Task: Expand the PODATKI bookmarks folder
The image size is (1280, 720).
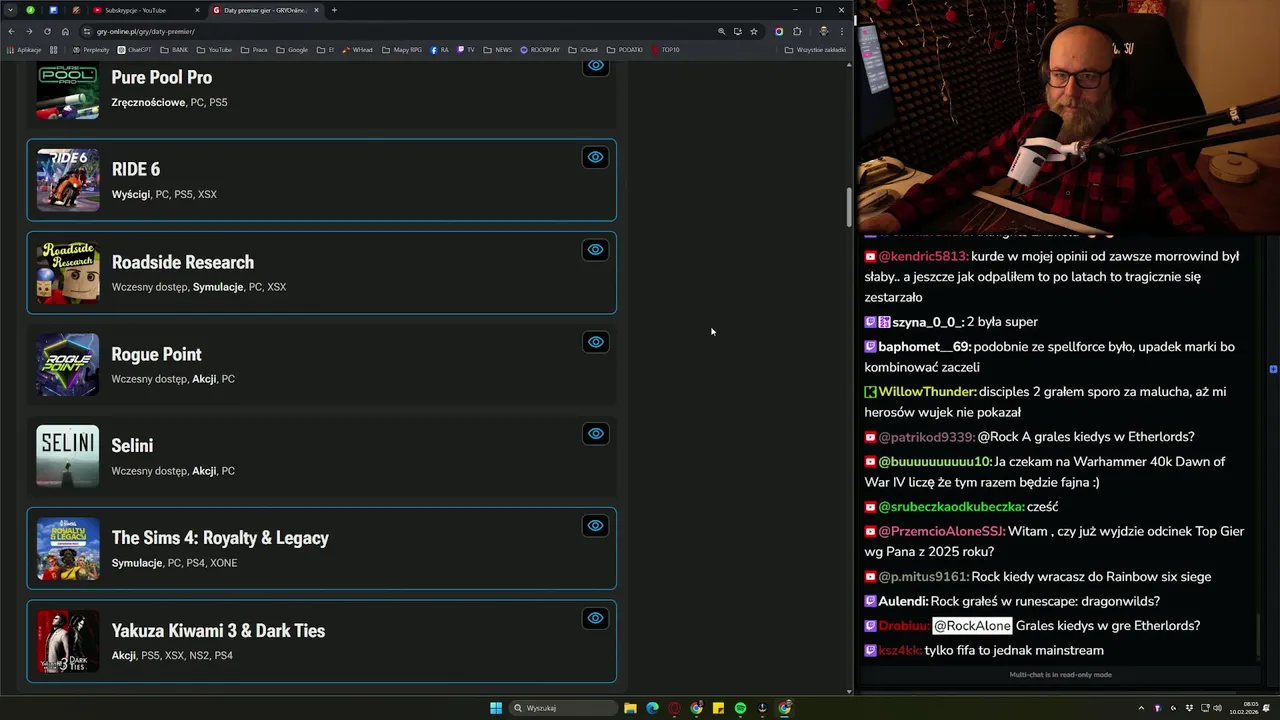Action: 625,50
